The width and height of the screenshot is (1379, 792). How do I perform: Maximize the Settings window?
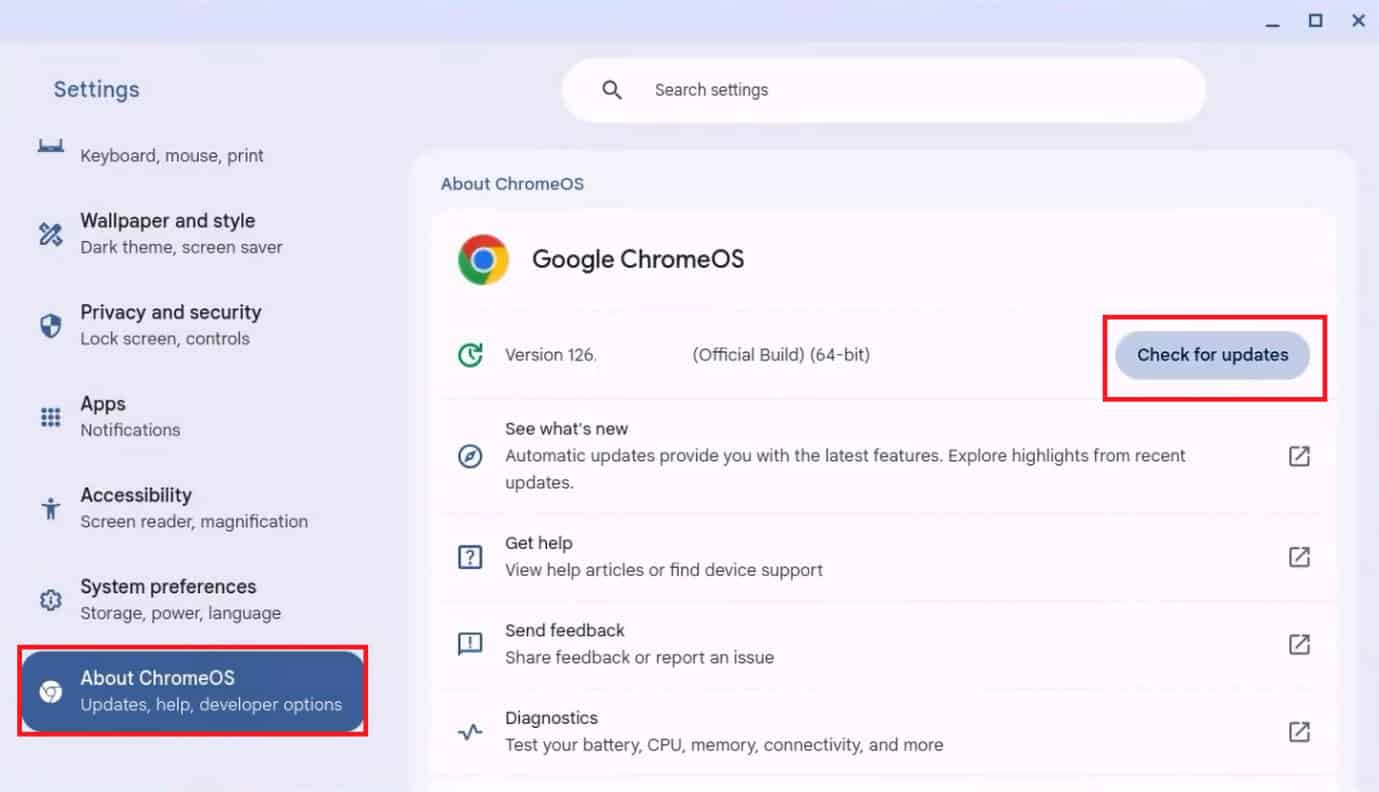tap(1316, 21)
